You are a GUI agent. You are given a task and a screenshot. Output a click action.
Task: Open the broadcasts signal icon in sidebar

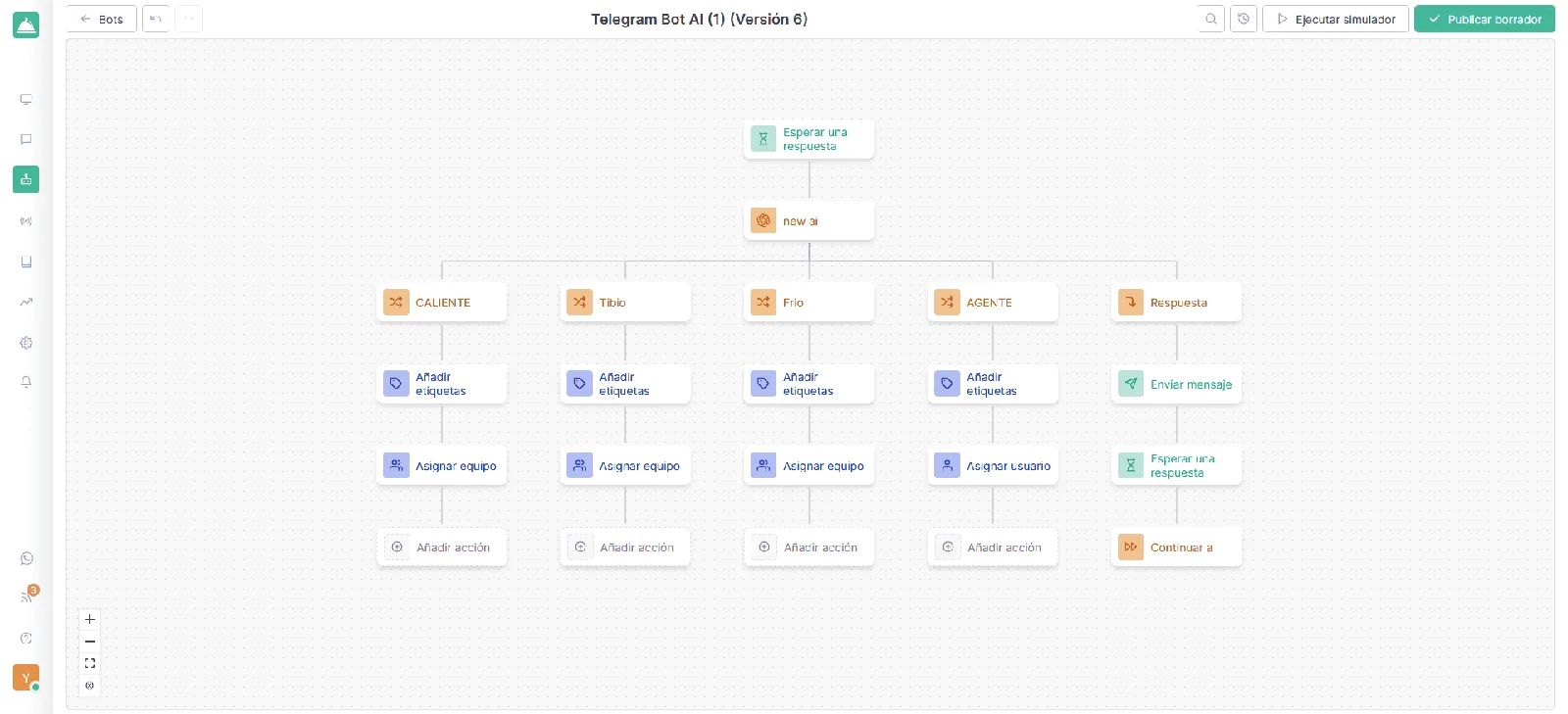pos(26,221)
